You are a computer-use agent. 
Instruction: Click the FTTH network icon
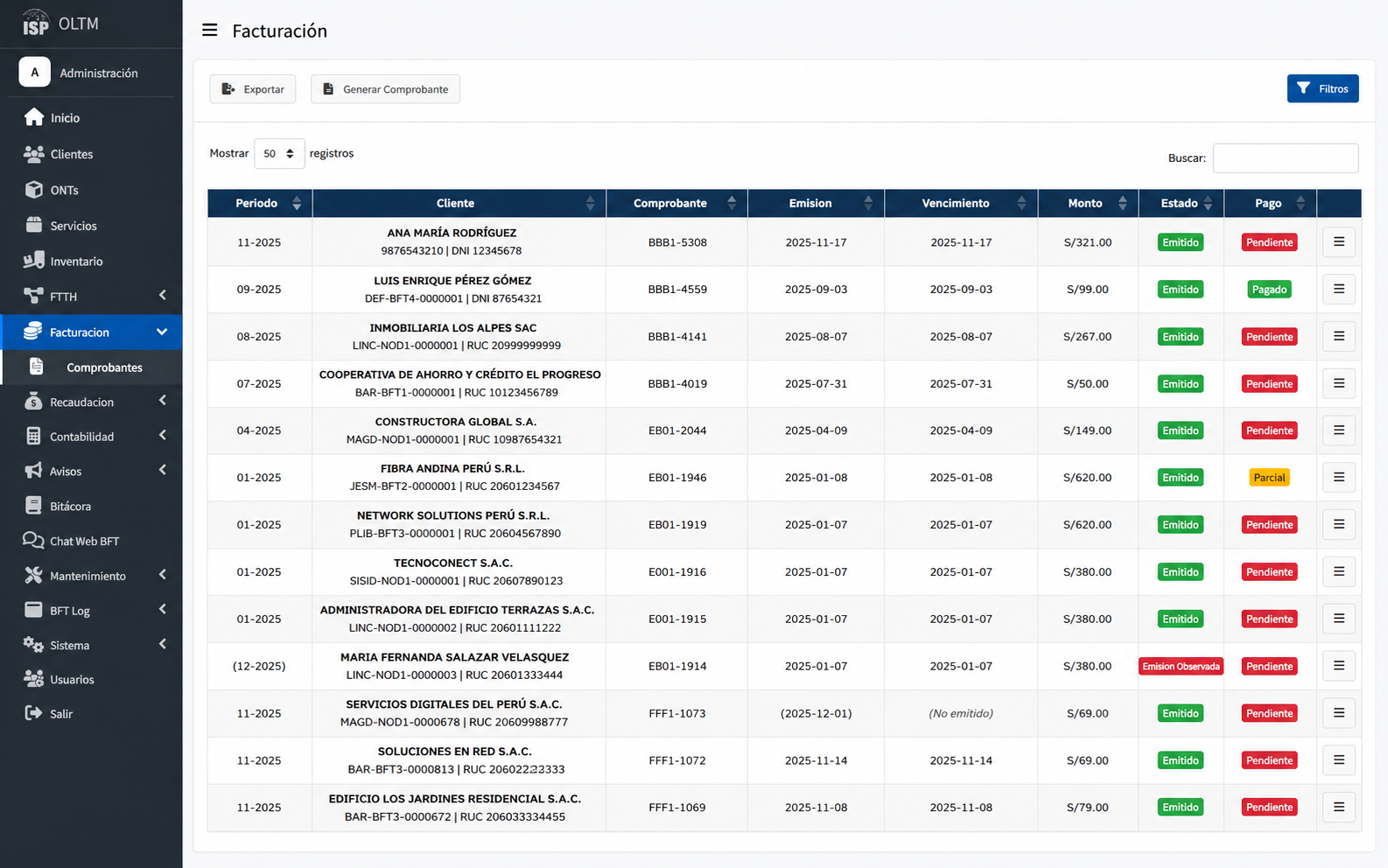click(x=33, y=296)
